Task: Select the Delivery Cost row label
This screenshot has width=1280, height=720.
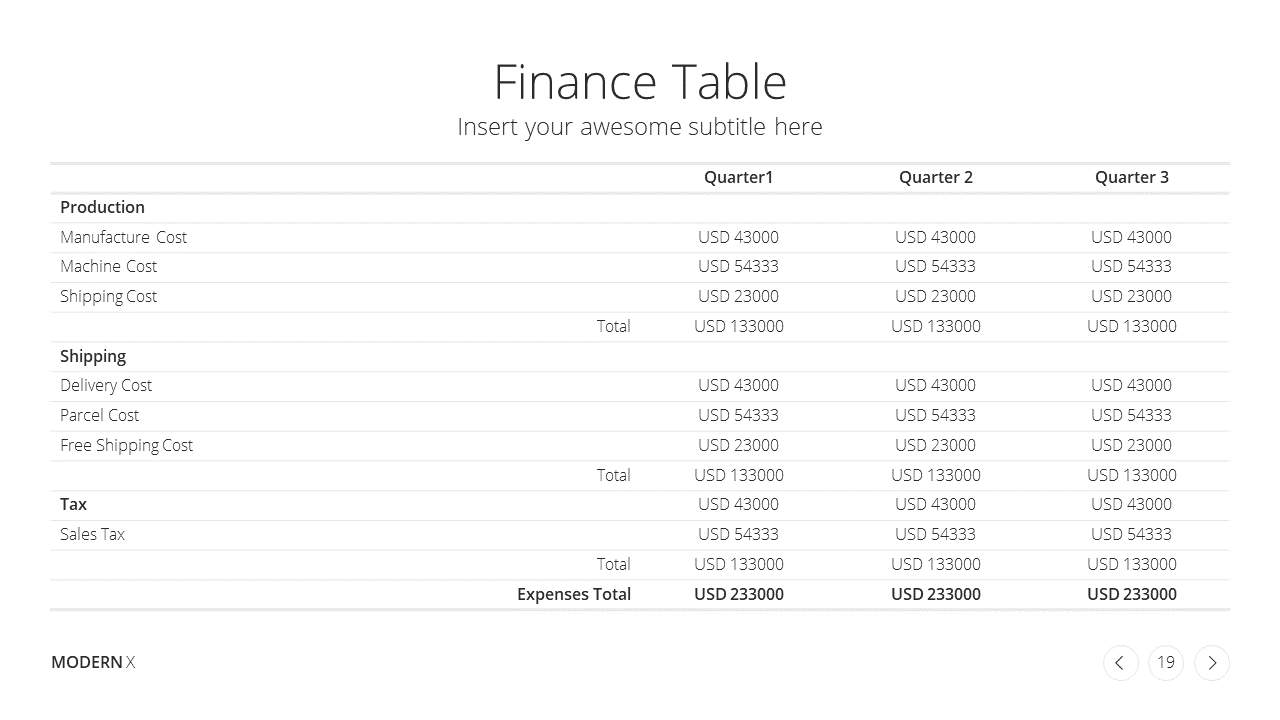Action: coord(106,385)
